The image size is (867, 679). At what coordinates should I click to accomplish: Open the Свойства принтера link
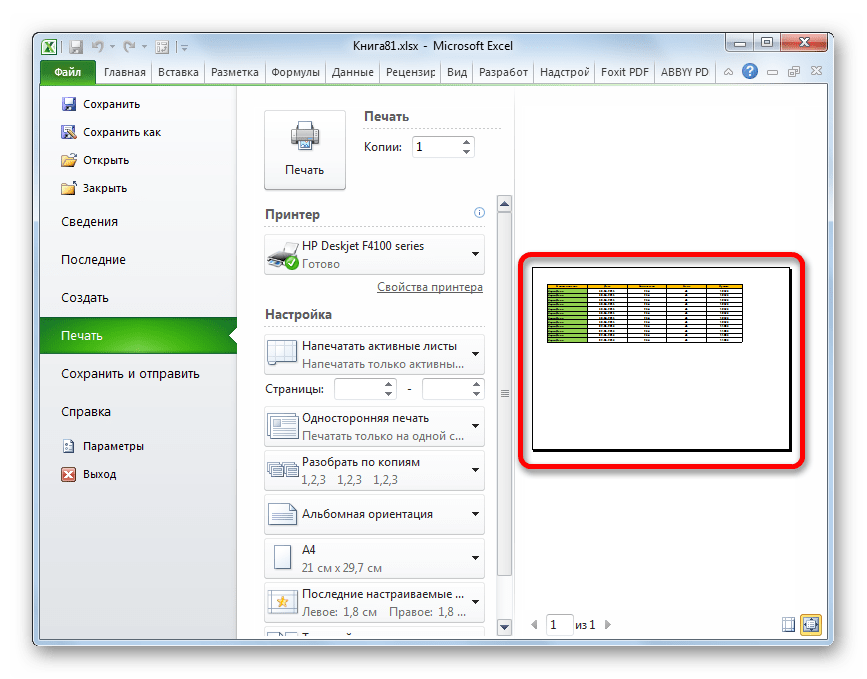click(430, 287)
